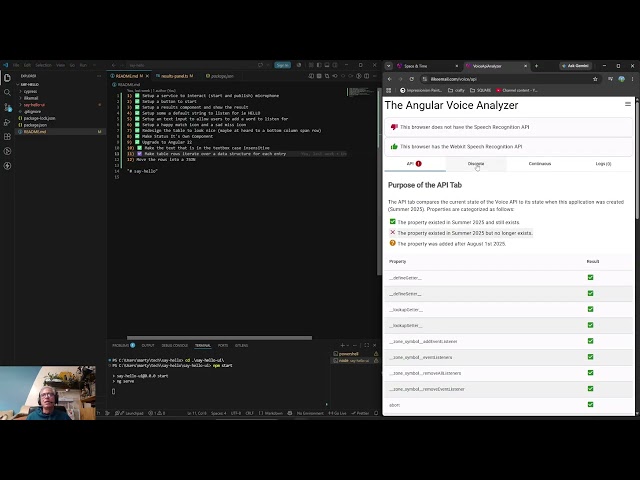Click the editor horizontal scrollbar

point(219,338)
